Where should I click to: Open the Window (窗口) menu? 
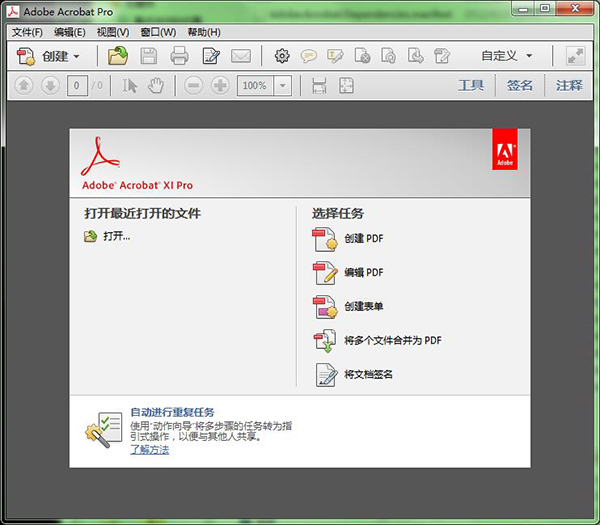point(158,32)
